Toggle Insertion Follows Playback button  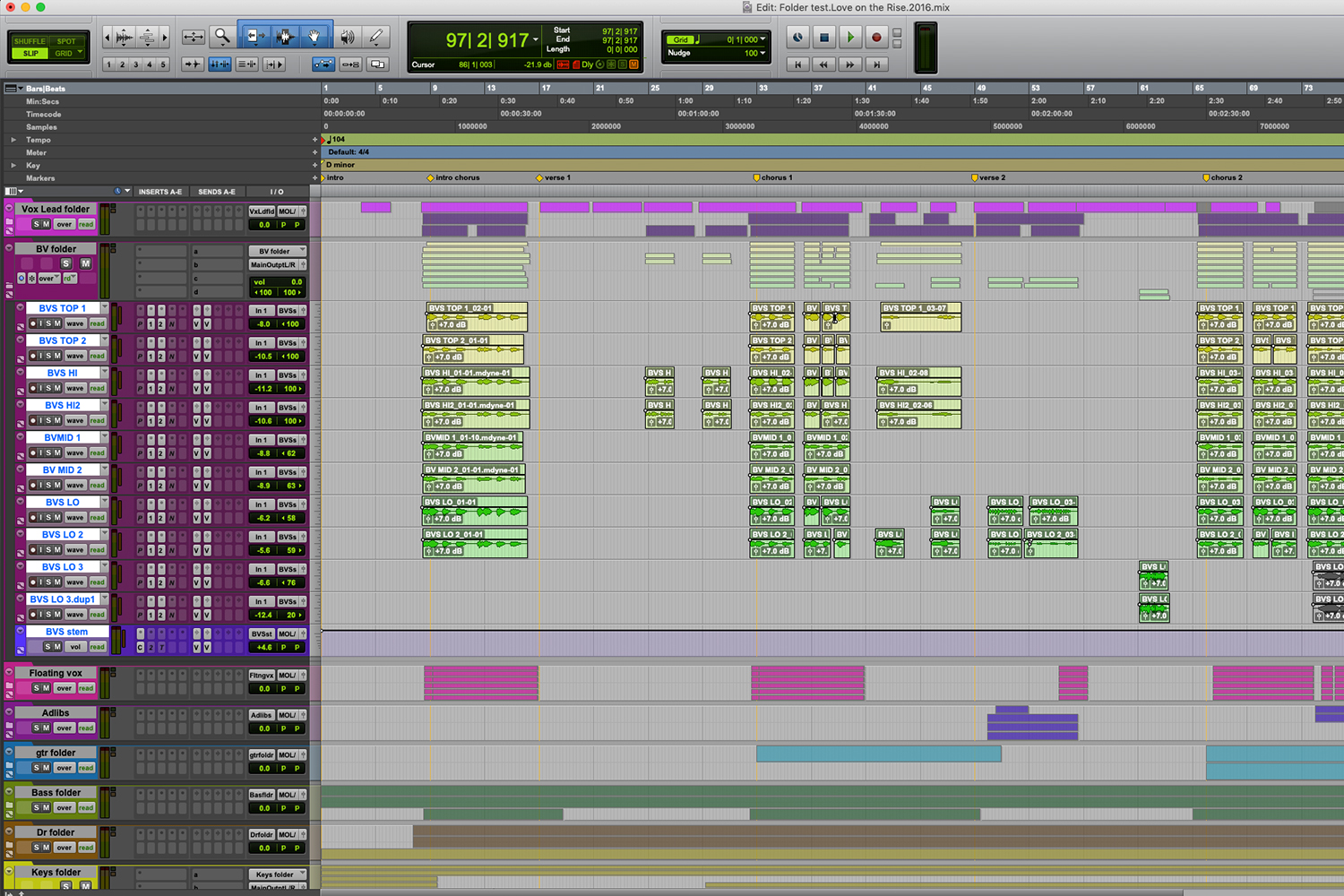point(273,65)
